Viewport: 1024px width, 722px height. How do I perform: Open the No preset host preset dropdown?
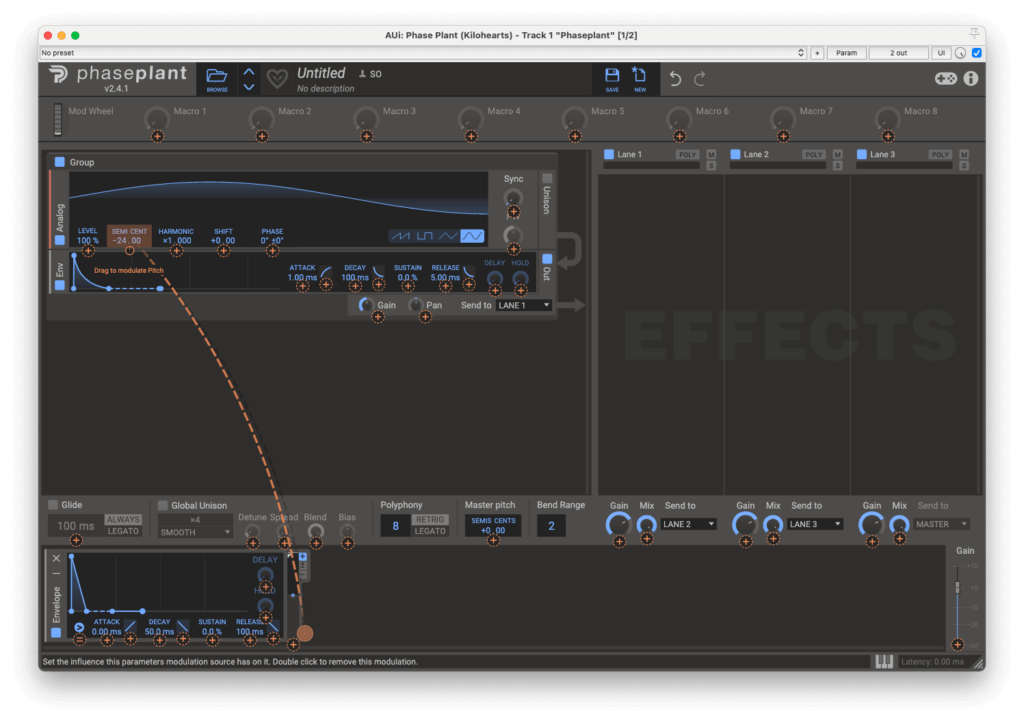423,53
